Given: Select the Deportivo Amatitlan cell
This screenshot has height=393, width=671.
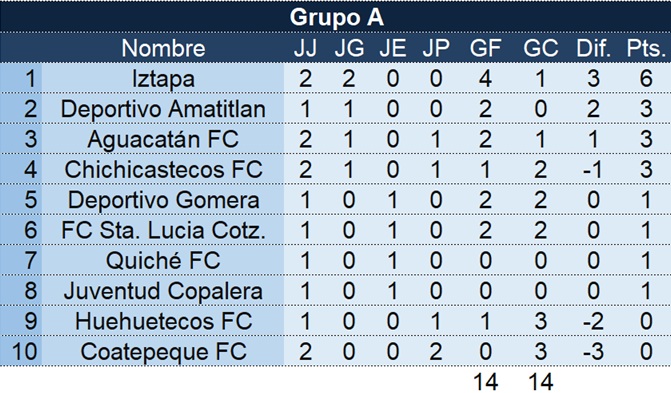Looking at the screenshot, I should 163,109.
